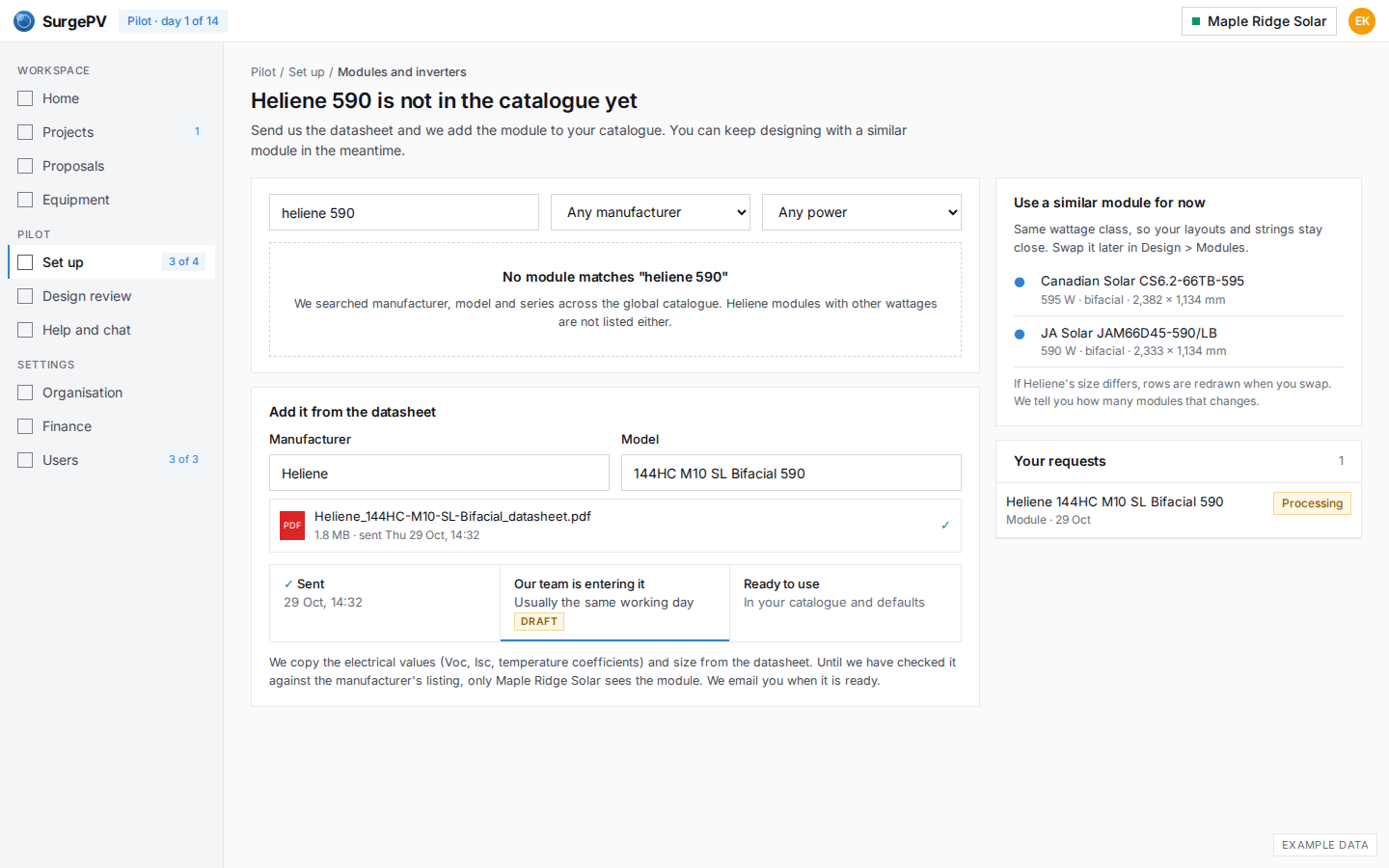Click the Home sidebar icon box
This screenshot has height=868, width=1389.
click(x=25, y=98)
